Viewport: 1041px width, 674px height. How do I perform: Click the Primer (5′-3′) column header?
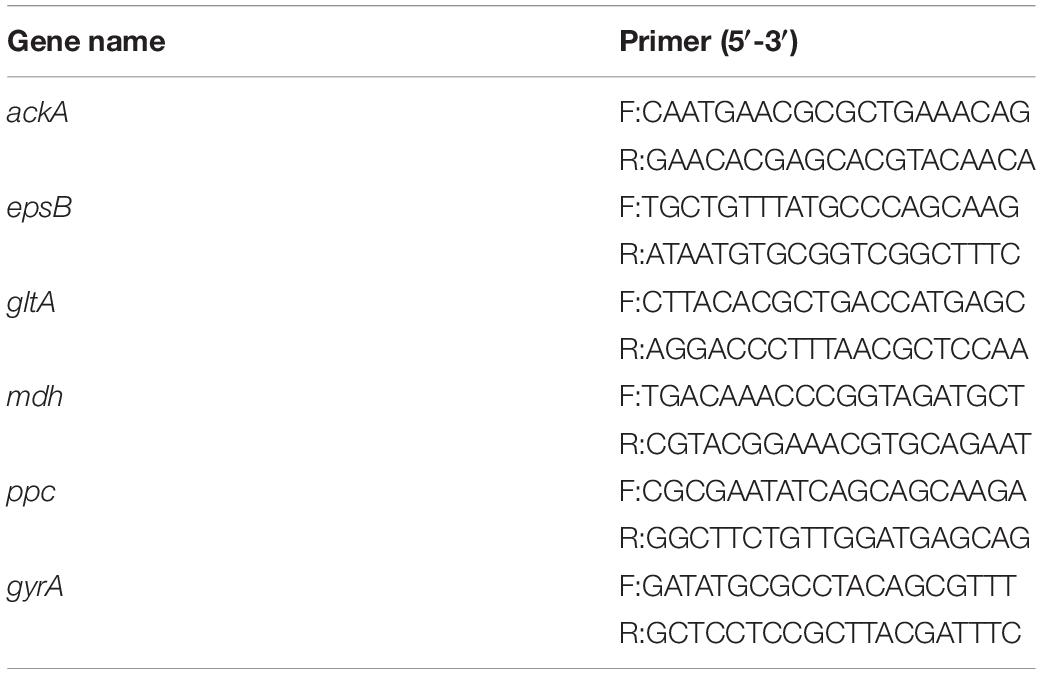pos(708,42)
